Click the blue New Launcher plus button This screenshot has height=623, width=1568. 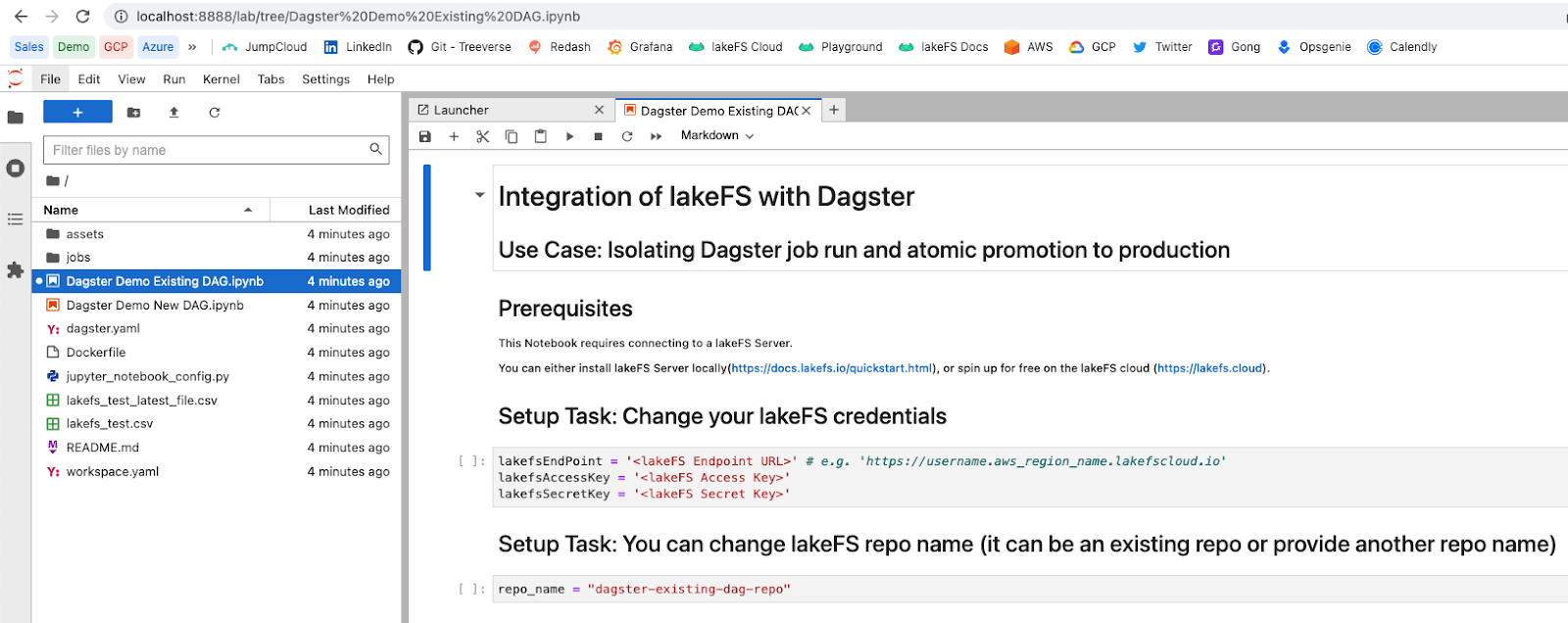point(77,112)
